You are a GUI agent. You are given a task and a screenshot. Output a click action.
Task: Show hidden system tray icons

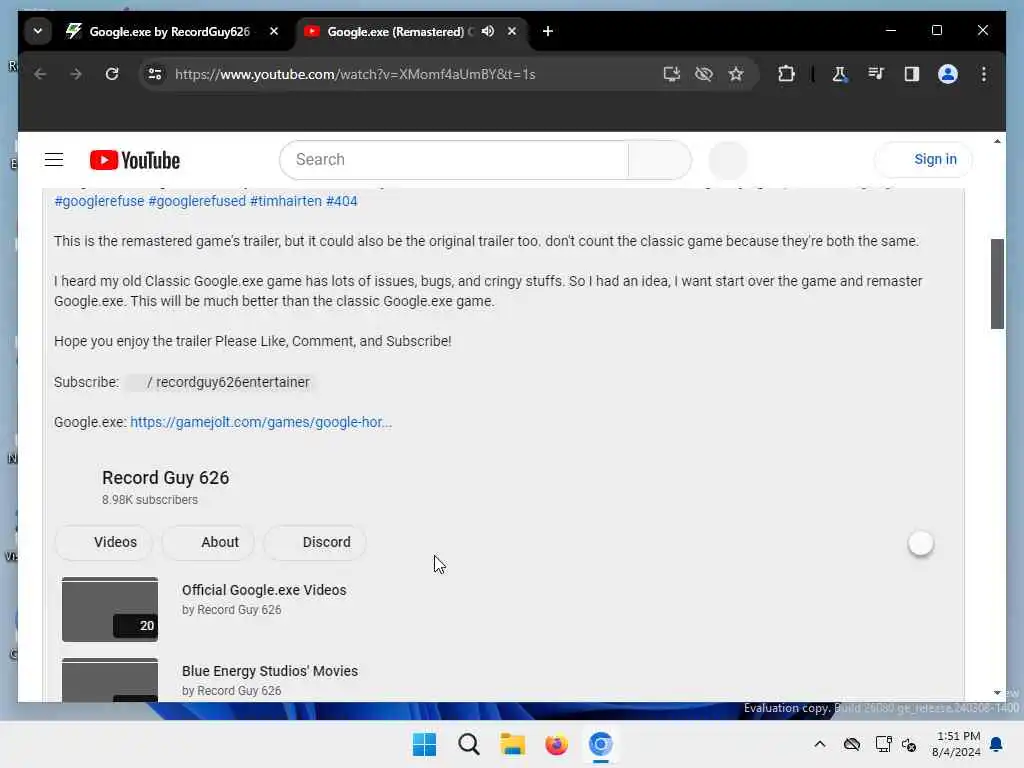pos(820,744)
